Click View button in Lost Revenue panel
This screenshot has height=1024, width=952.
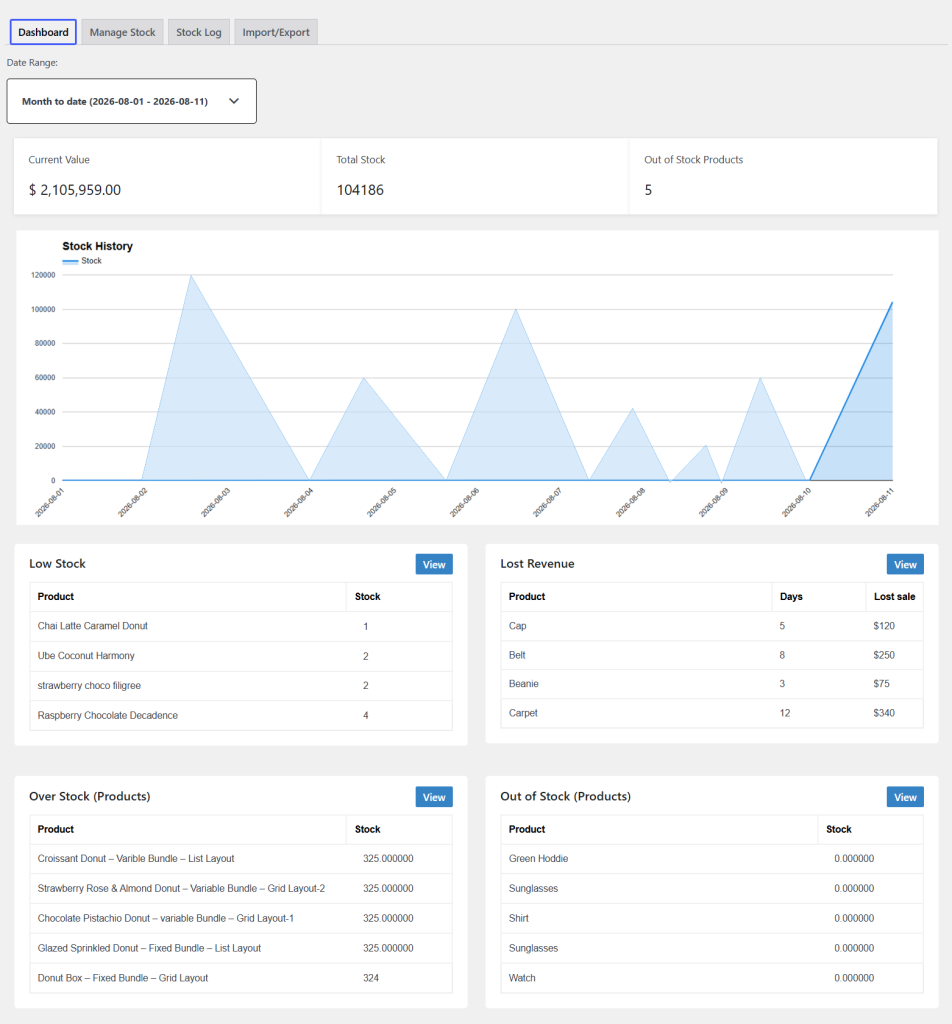[x=905, y=564]
